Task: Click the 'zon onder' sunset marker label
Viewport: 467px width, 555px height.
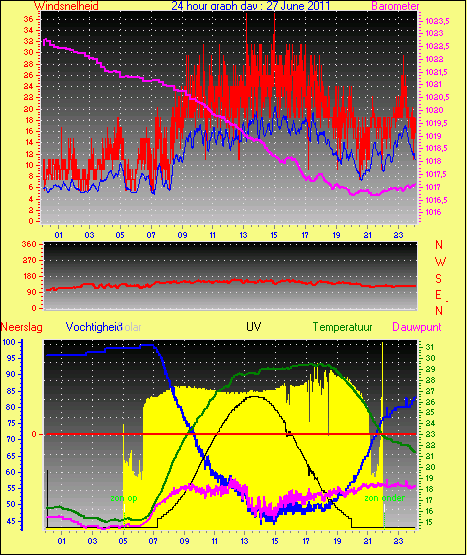Action: point(385,498)
